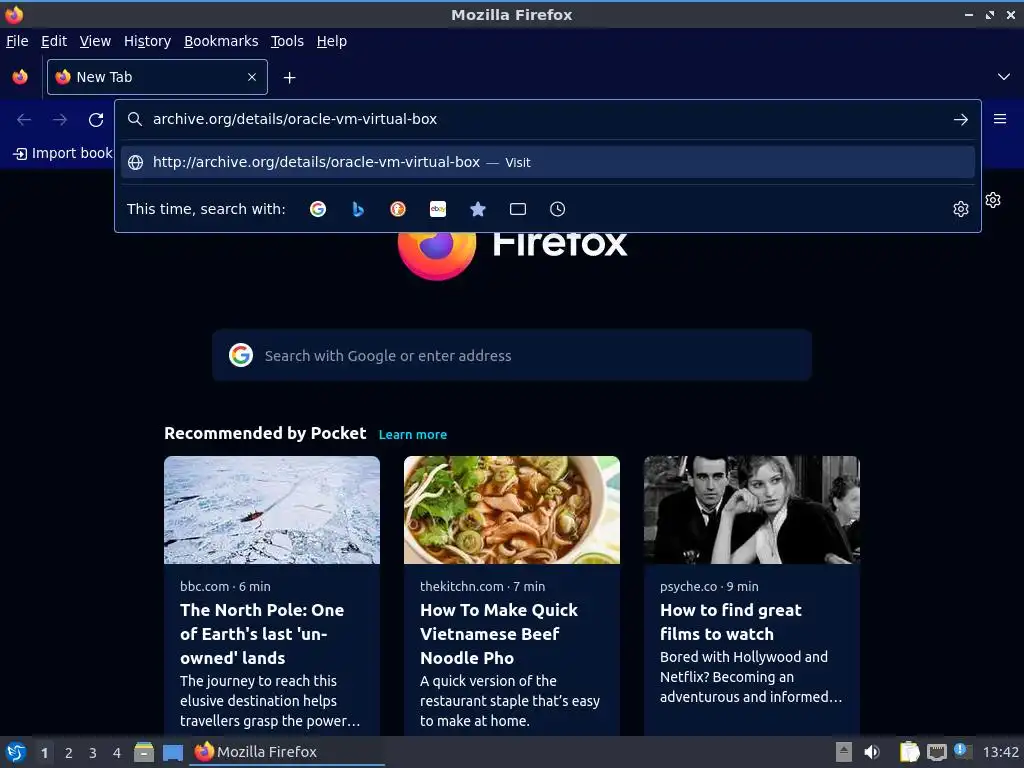This screenshot has height=768, width=1024.
Task: Search open tabs using the tabs icon
Action: (x=518, y=209)
